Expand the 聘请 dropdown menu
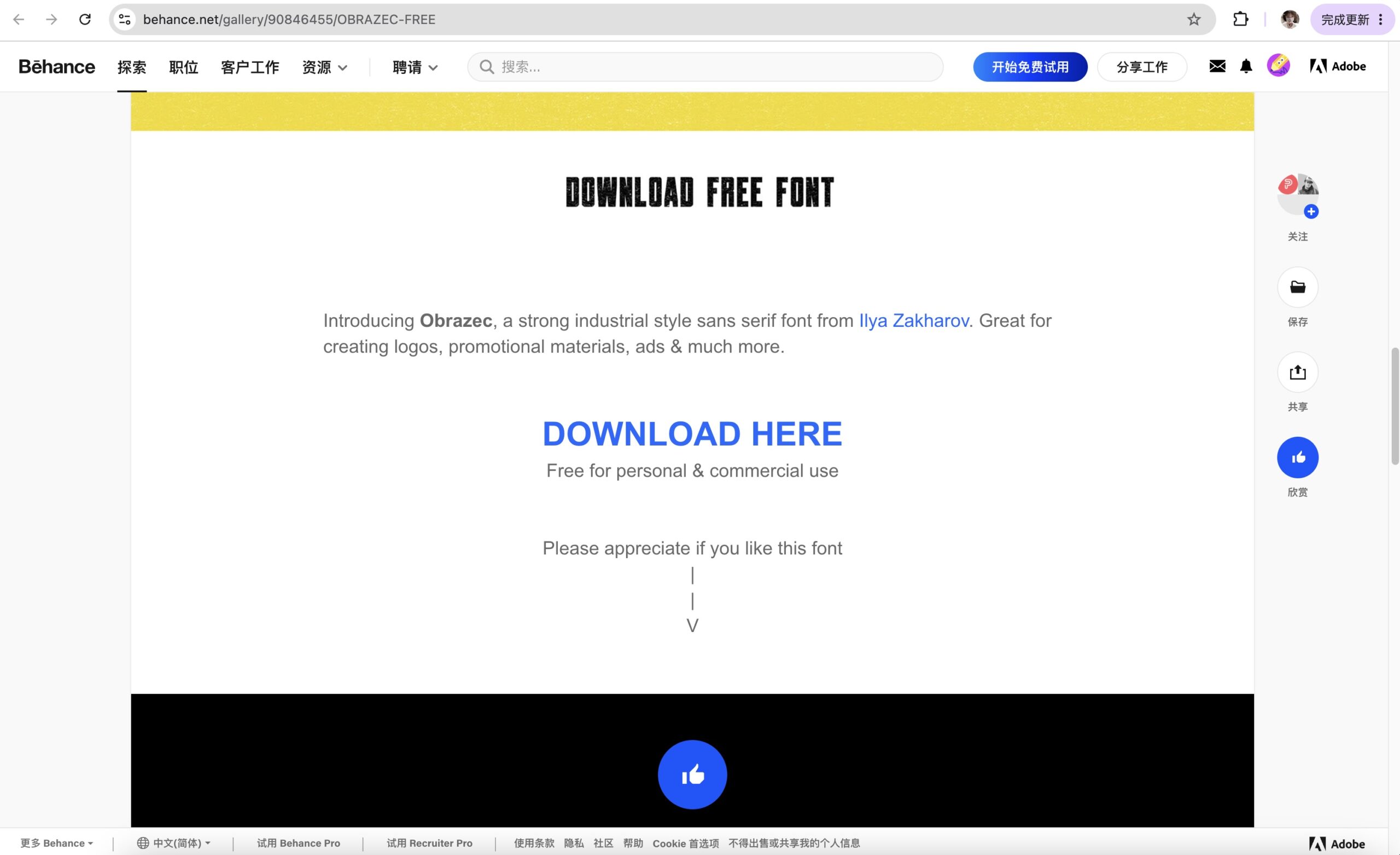The width and height of the screenshot is (1400, 855). tap(415, 67)
